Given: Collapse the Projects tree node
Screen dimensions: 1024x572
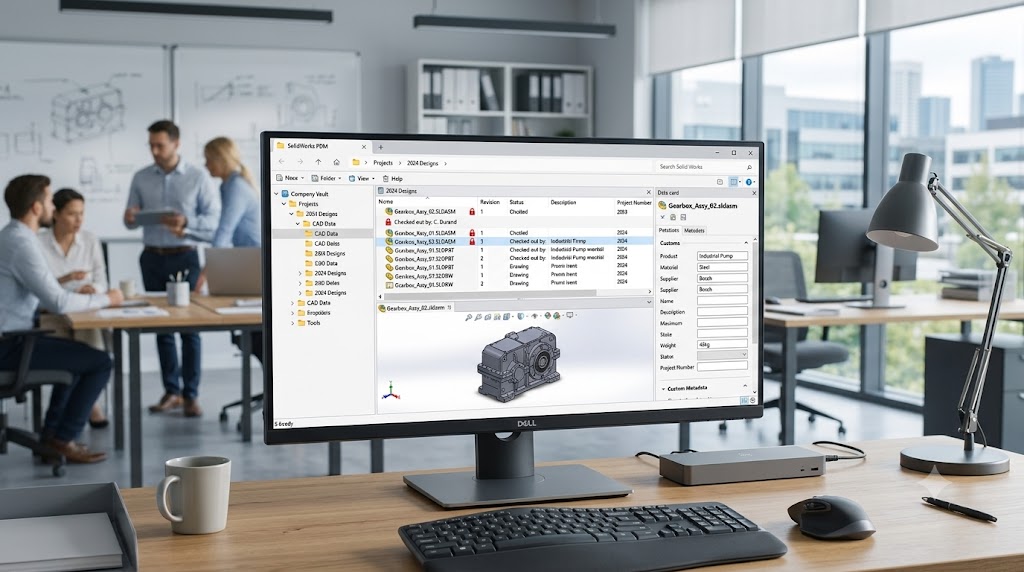Looking at the screenshot, I should coord(284,204).
